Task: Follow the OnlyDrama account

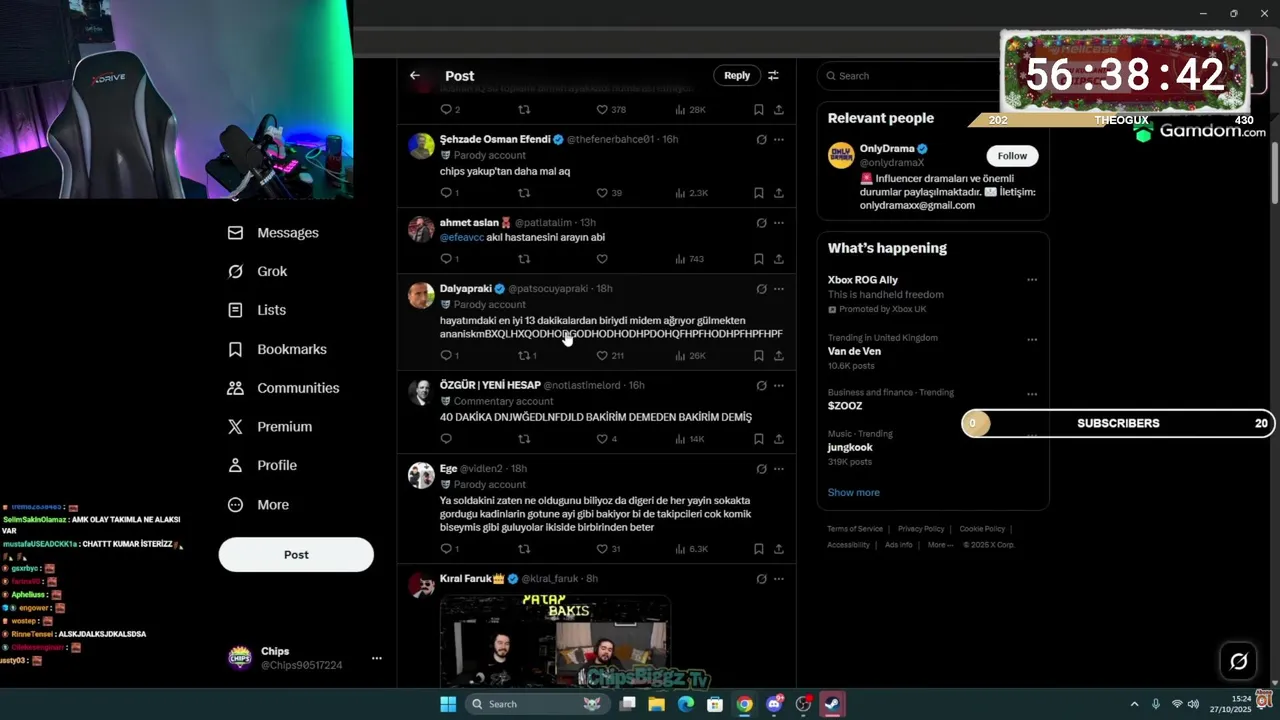Action: pos(1012,156)
